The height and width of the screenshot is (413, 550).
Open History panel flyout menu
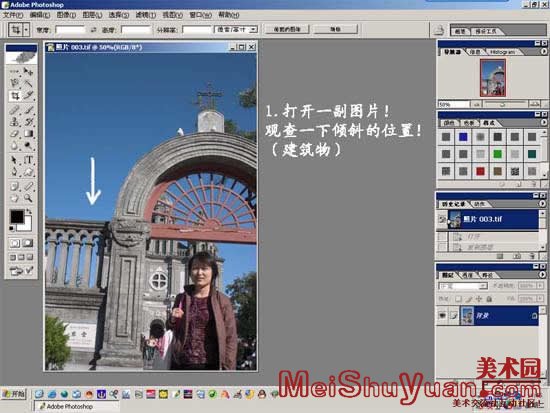coord(542,204)
